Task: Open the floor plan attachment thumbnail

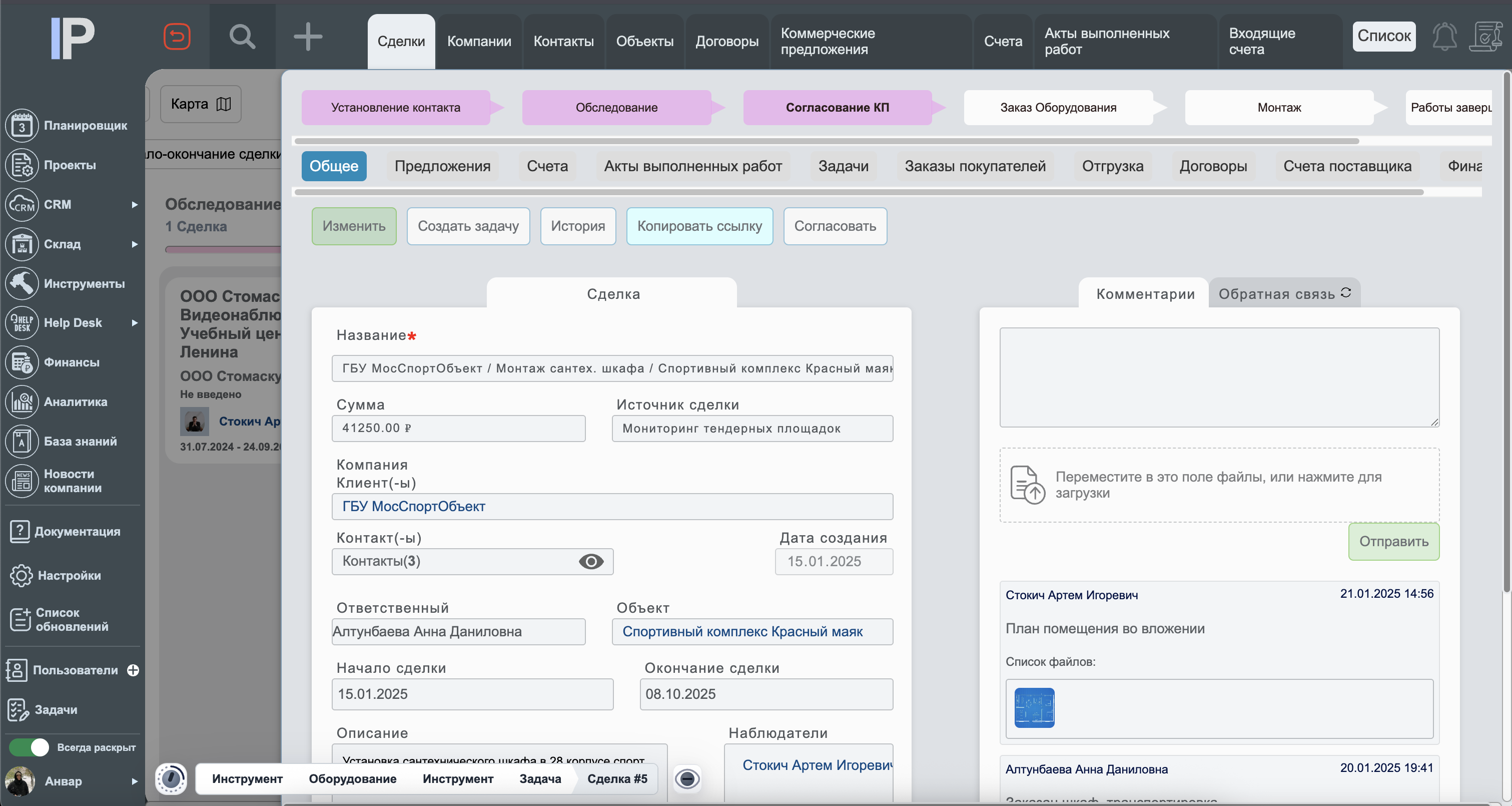Action: point(1034,708)
